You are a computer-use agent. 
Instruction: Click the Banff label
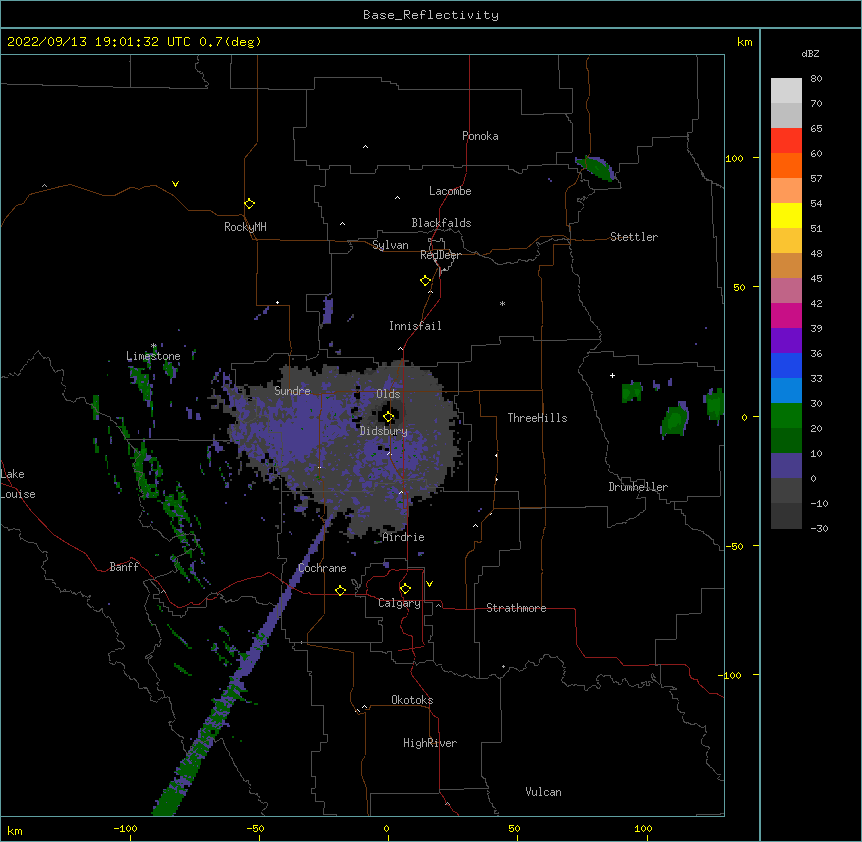tap(124, 567)
